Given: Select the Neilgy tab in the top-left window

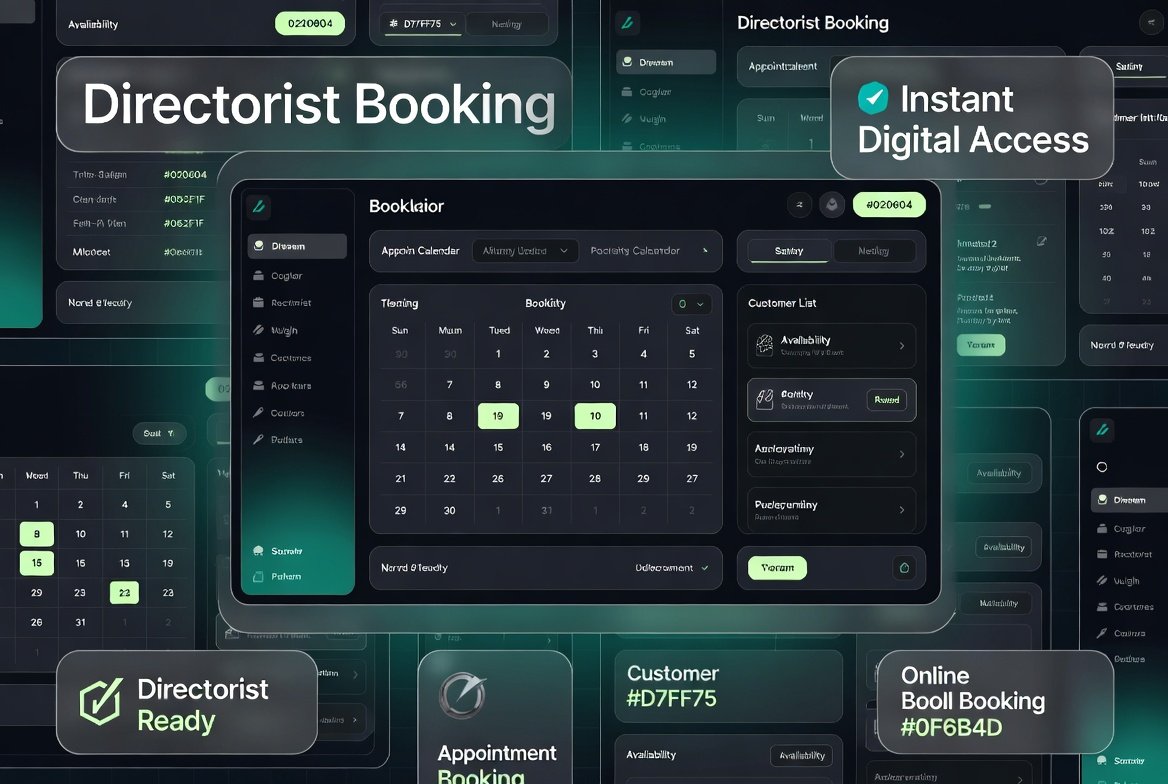Looking at the screenshot, I should (507, 24).
